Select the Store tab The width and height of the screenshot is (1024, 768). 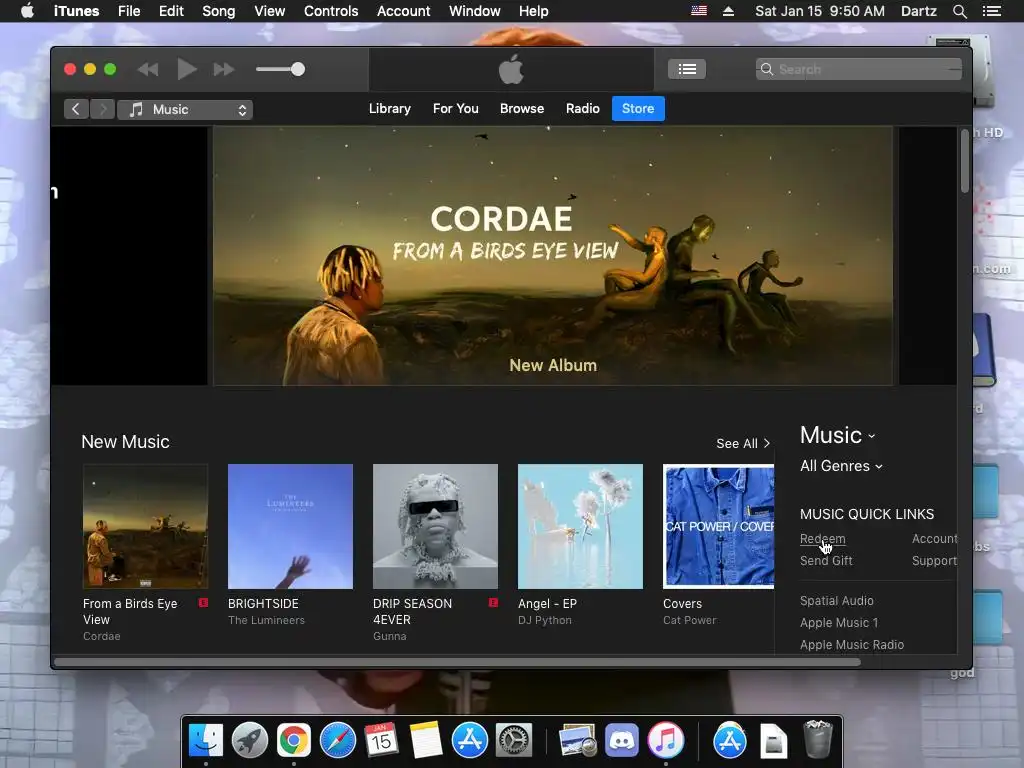pyautogui.click(x=638, y=108)
